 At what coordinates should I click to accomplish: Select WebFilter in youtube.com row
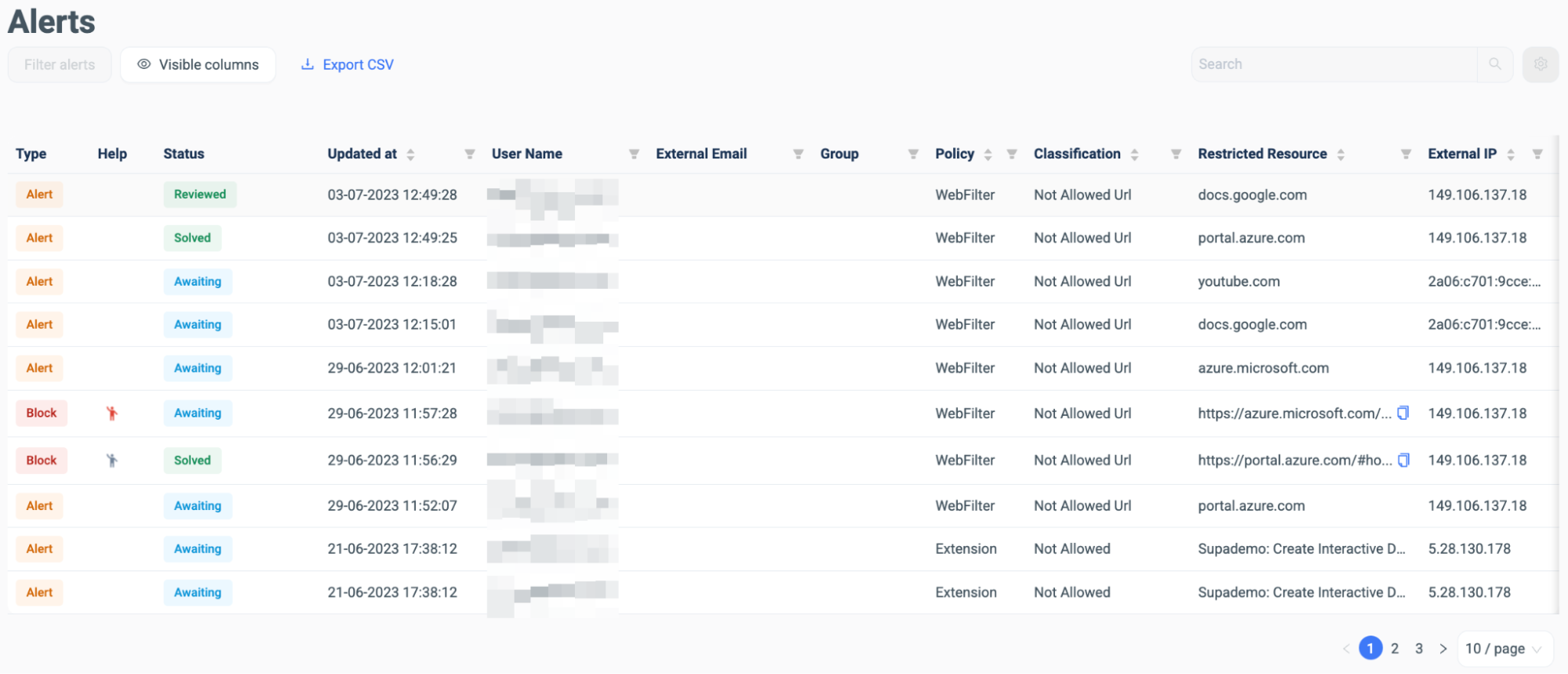[965, 282]
